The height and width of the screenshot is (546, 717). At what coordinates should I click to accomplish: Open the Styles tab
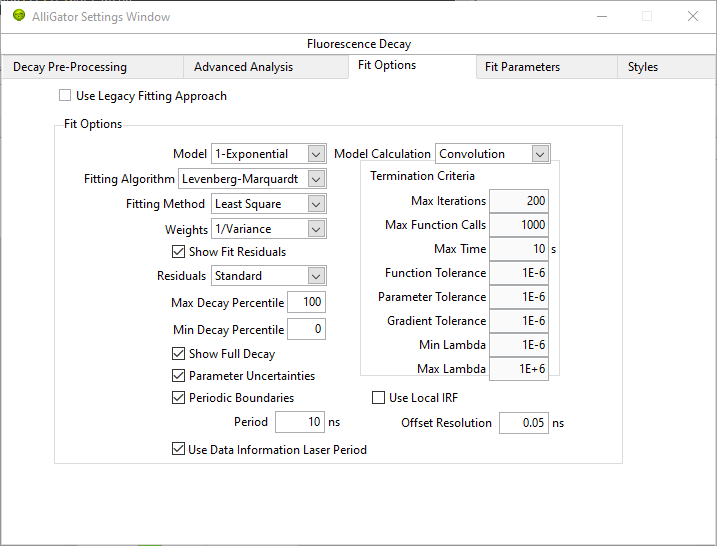click(667, 67)
